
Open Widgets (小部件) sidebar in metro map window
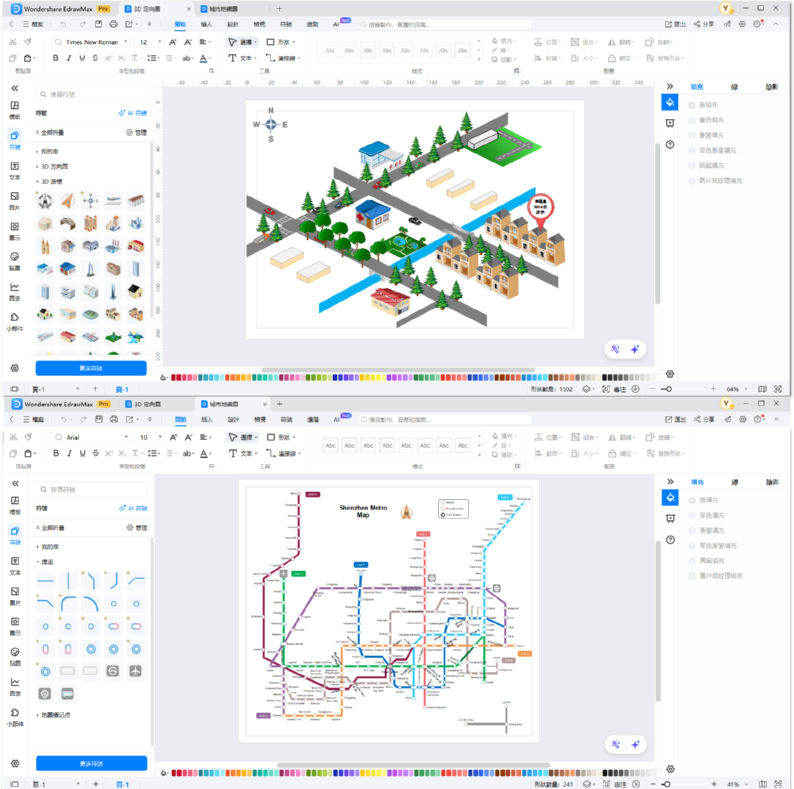point(15,716)
